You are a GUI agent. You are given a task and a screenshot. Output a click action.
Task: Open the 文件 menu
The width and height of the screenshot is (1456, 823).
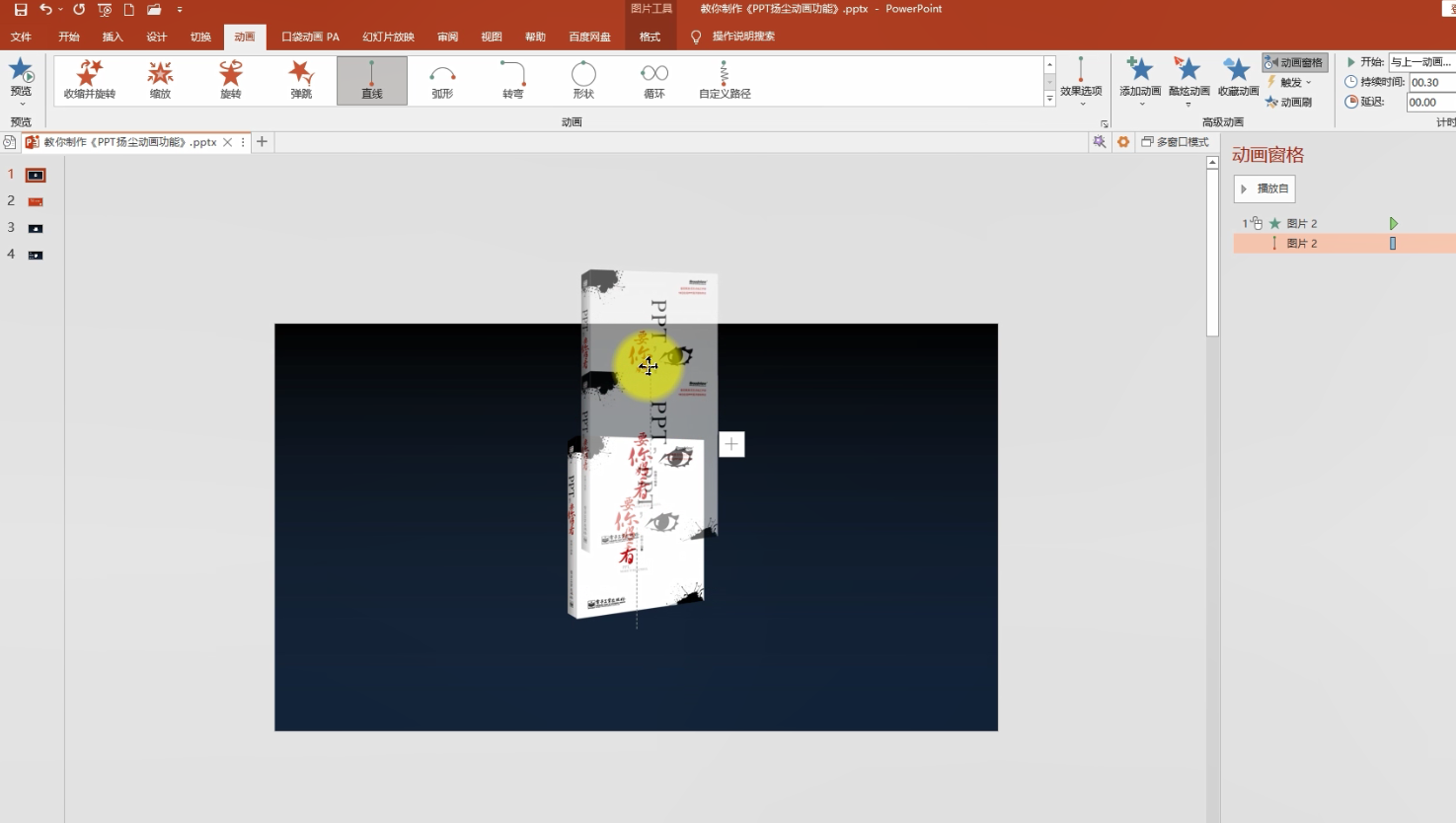click(x=21, y=37)
